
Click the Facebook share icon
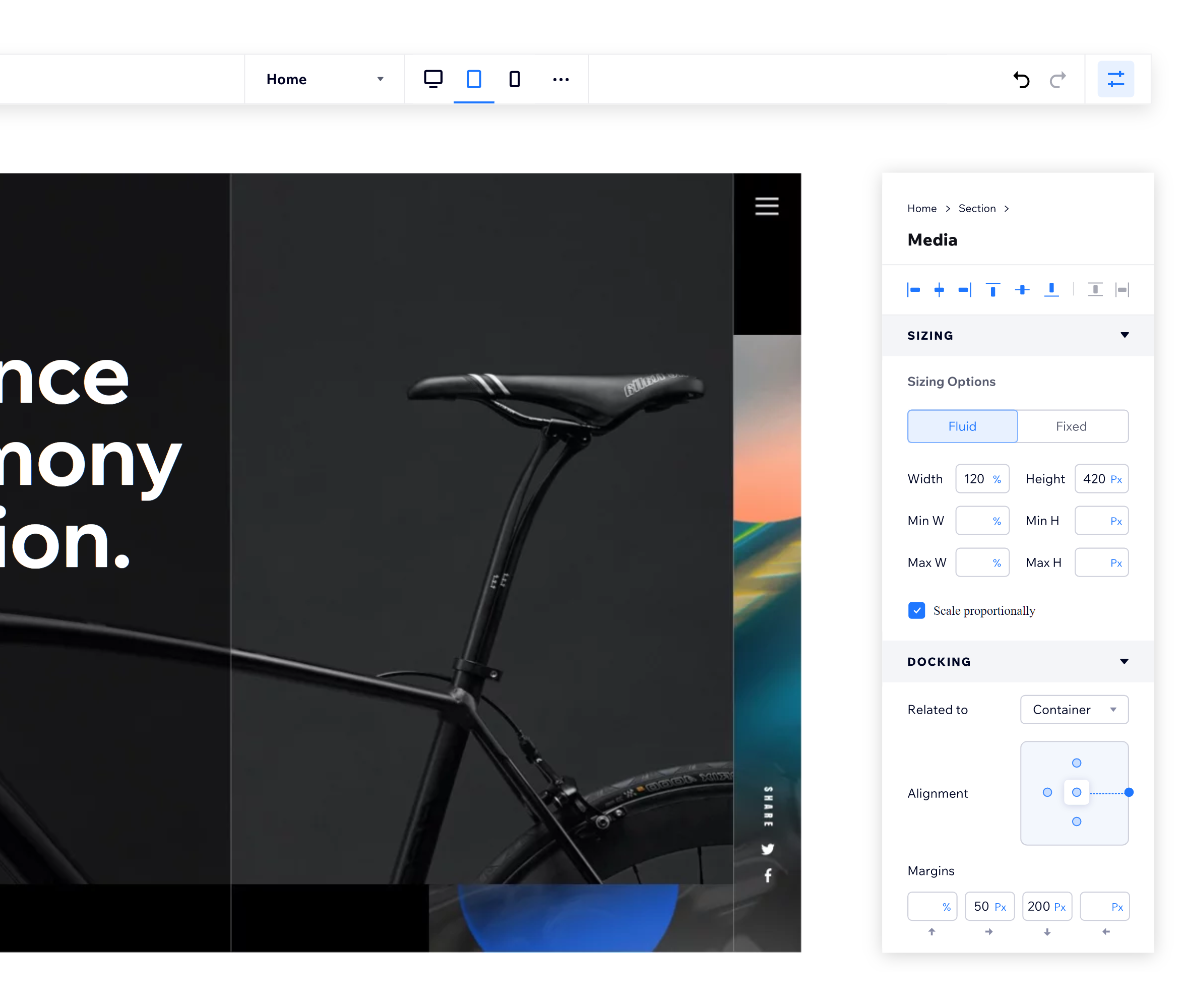point(768,875)
